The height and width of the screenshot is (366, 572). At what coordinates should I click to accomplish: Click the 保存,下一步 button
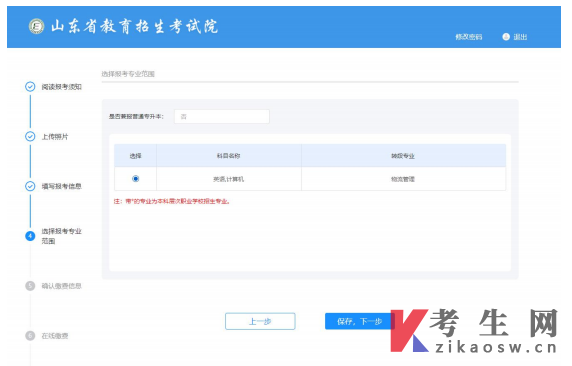(360, 321)
